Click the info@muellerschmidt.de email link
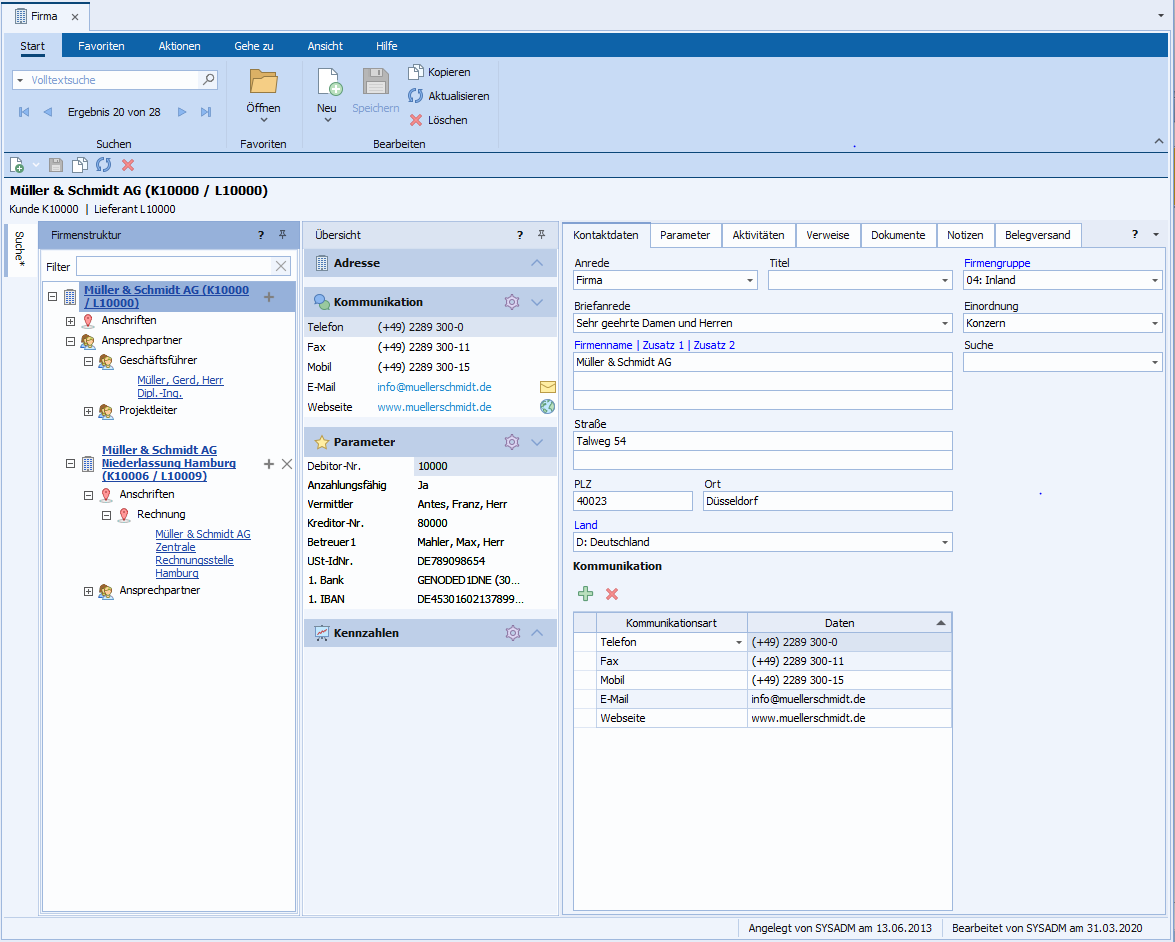Screen dimensions: 1175x942 tap(434, 387)
